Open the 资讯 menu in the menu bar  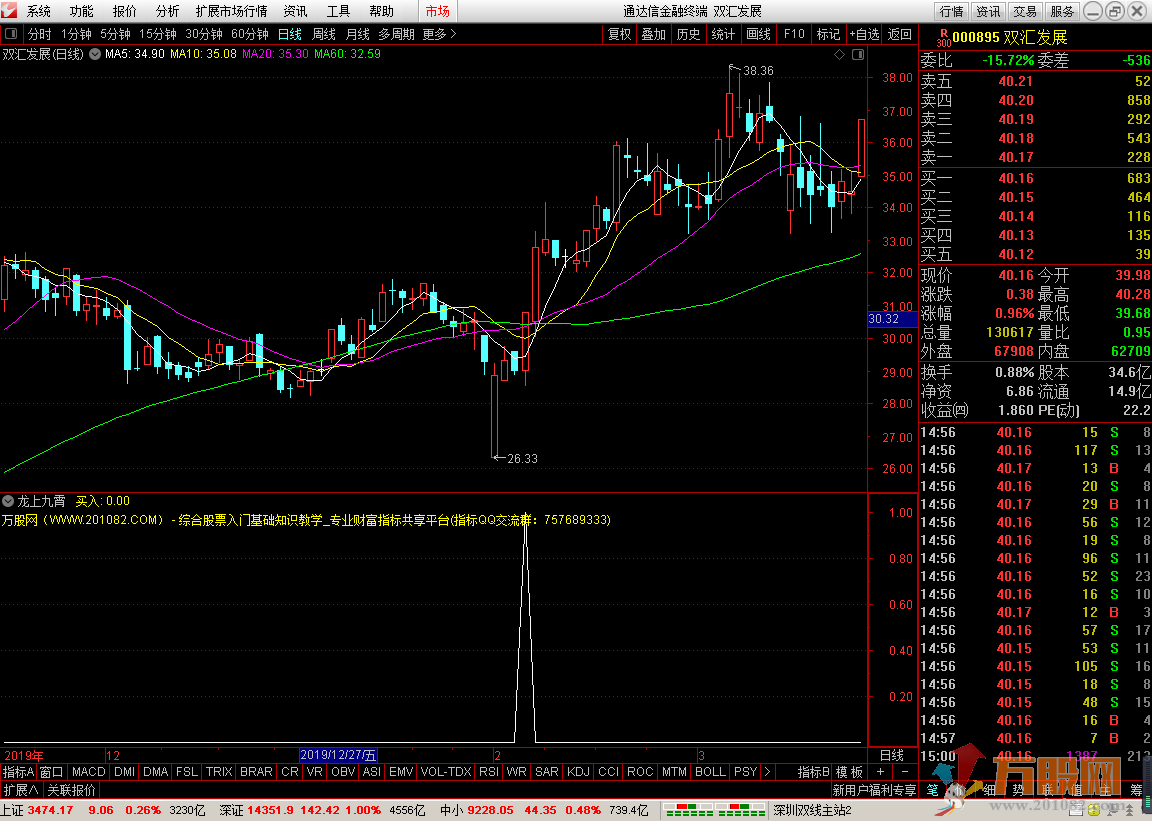pyautogui.click(x=295, y=11)
